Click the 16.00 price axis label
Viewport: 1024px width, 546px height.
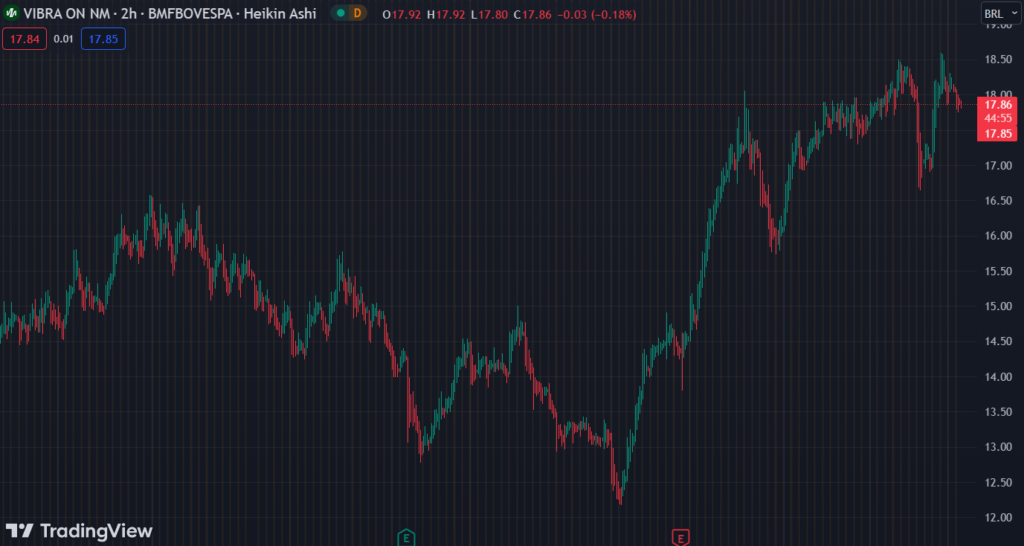(x=998, y=236)
